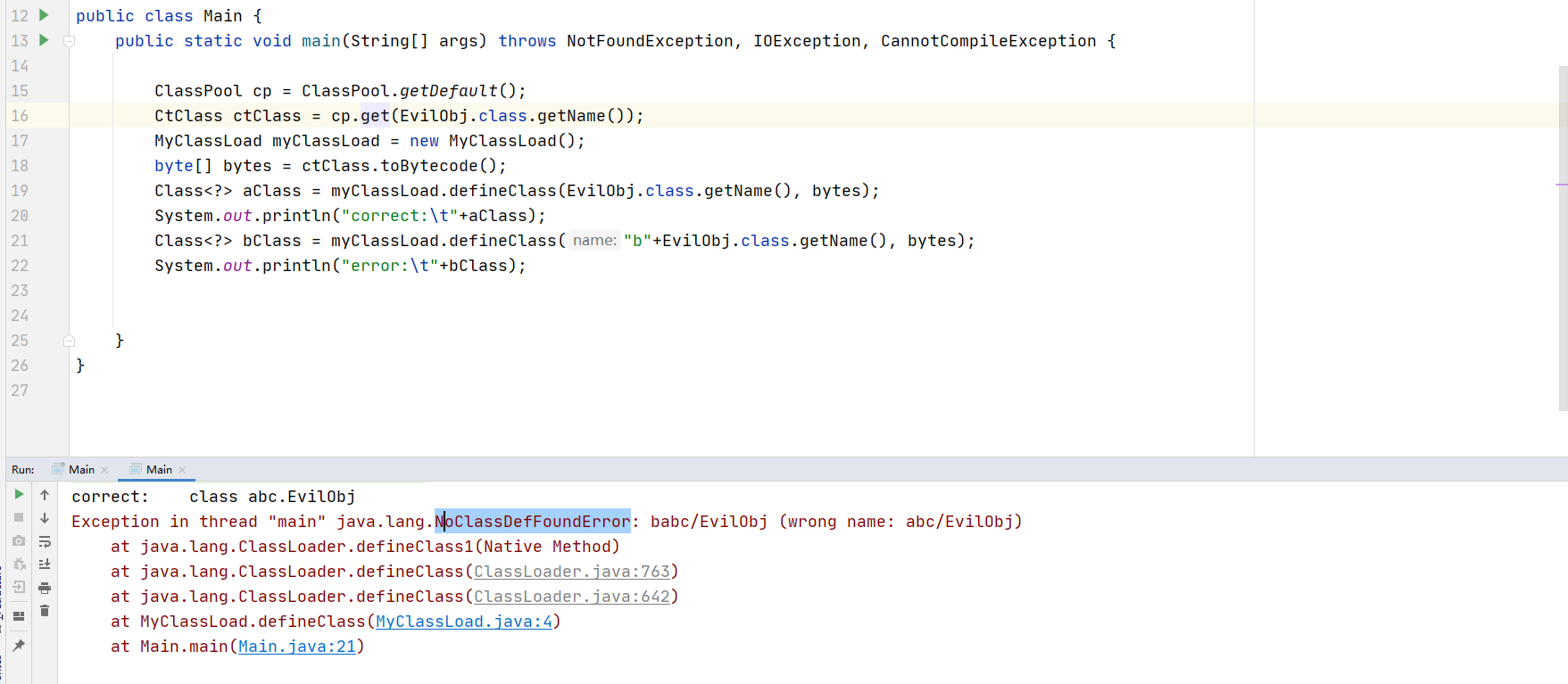Screen dimensions: 1568x684
Task: Click the camera Dump Threads icon
Action: (19, 540)
